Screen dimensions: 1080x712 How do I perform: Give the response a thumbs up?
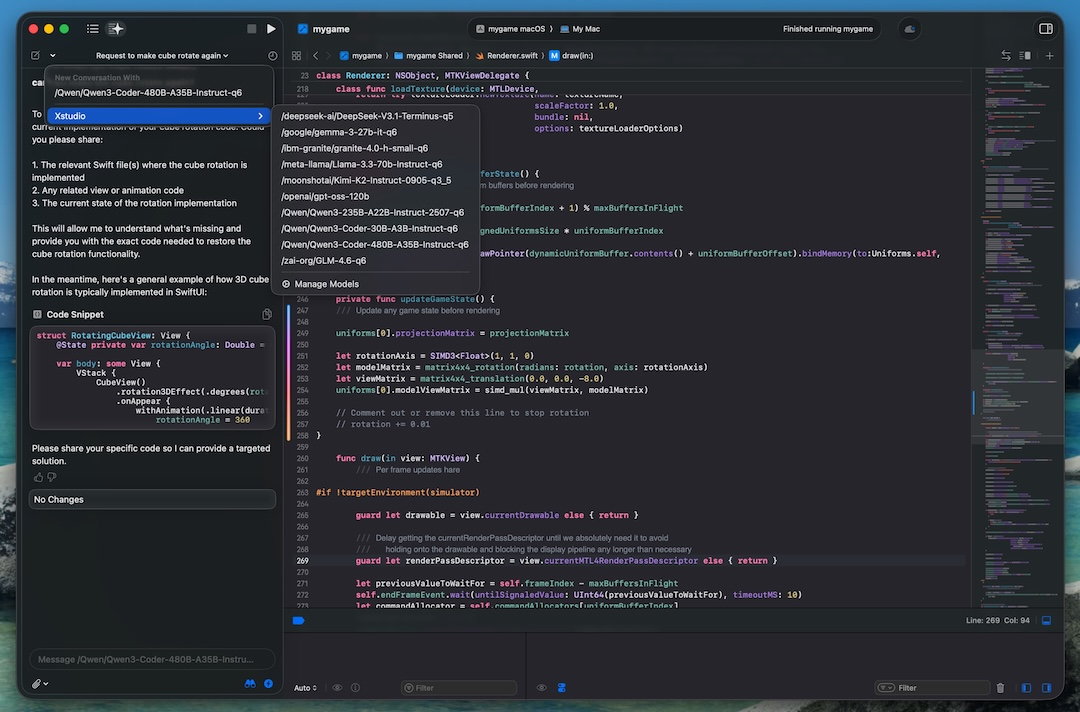tap(38, 477)
